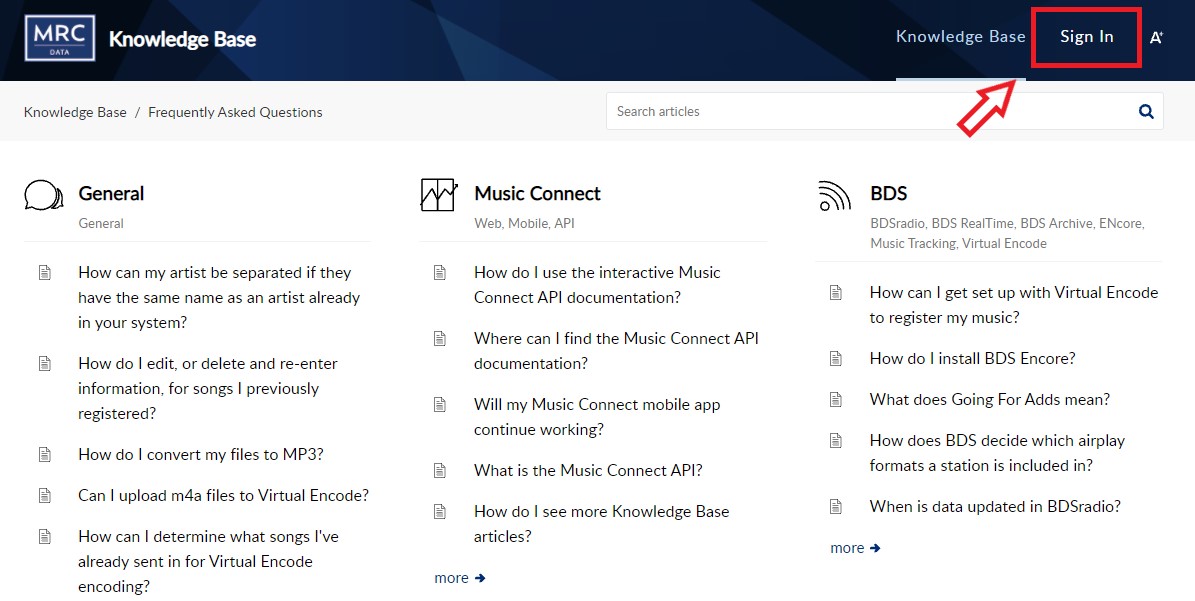Open article on songs already sent for encoding
The image size is (1195, 601).
coord(208,561)
